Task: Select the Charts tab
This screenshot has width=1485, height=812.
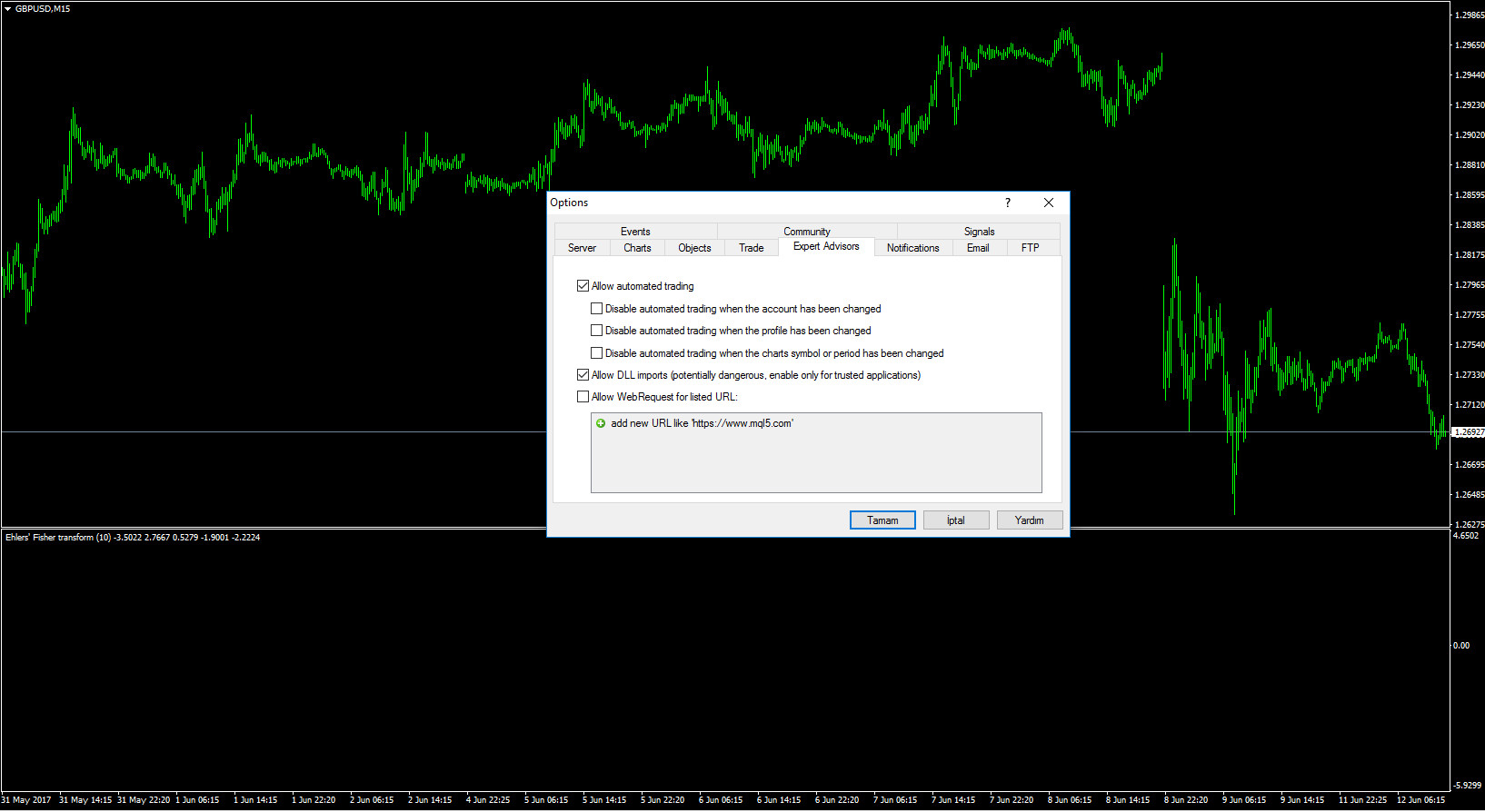Action: (x=637, y=248)
